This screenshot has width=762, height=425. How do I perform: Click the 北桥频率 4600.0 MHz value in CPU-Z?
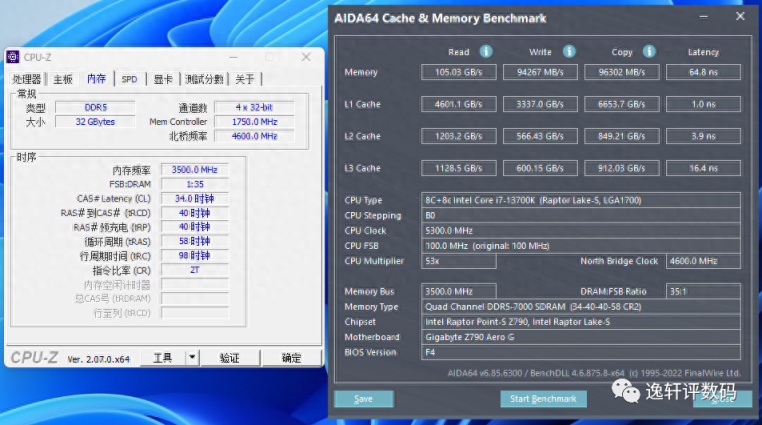coord(254,136)
